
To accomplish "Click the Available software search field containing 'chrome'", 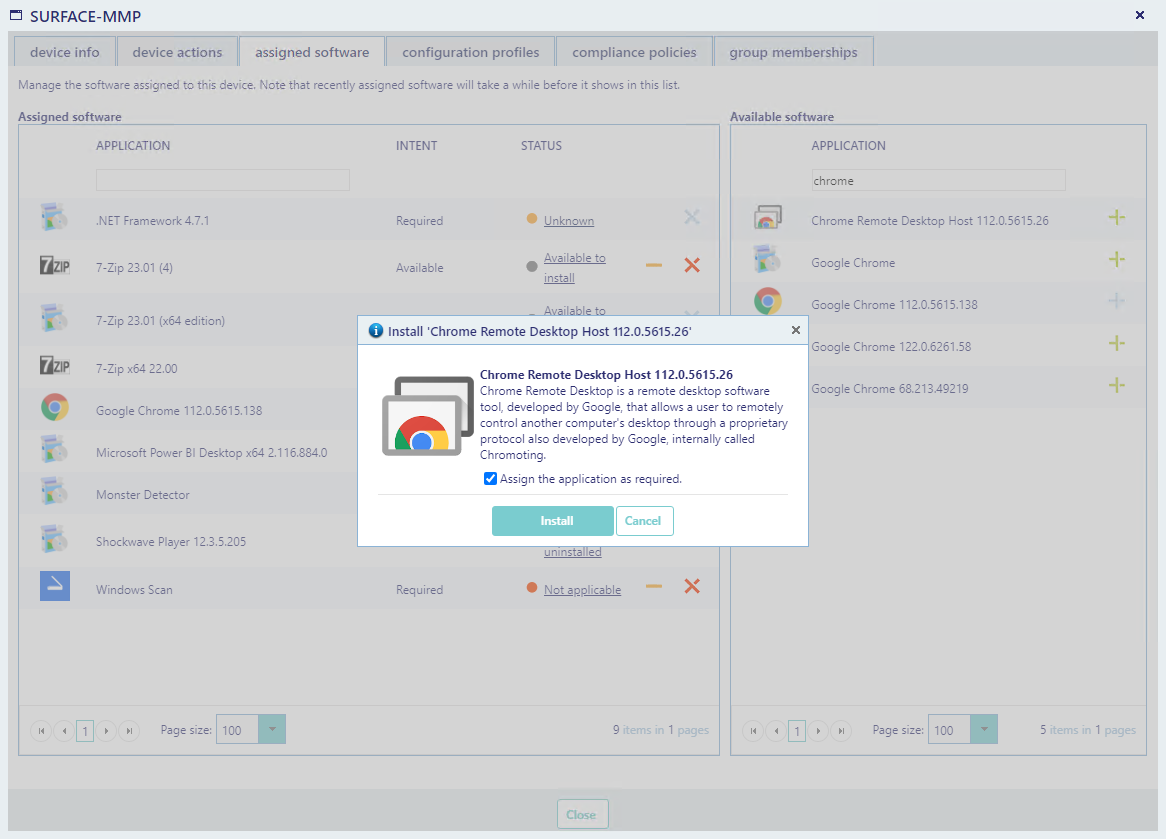I will 937,181.
